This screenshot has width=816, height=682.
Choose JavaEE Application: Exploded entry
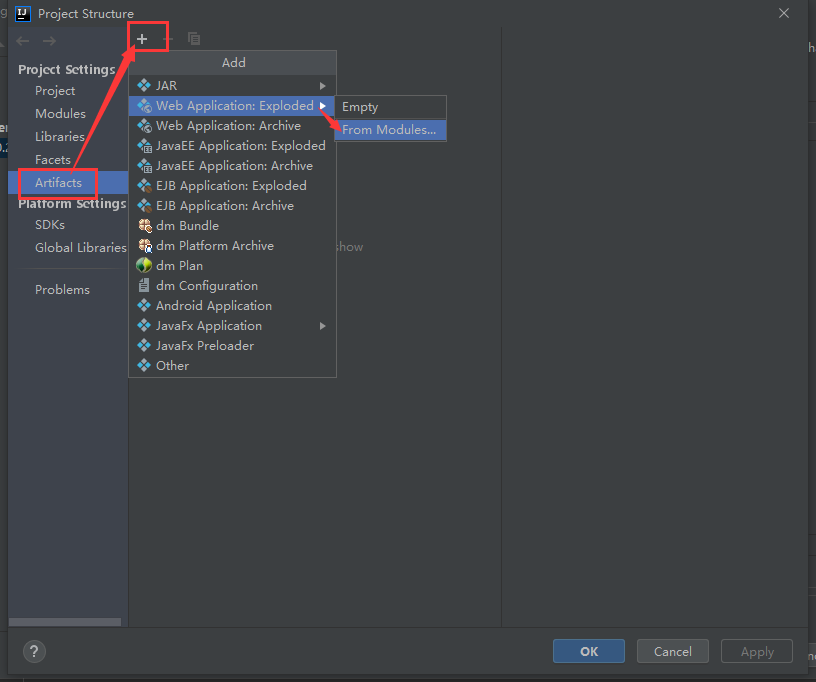pyautogui.click(x=232, y=146)
